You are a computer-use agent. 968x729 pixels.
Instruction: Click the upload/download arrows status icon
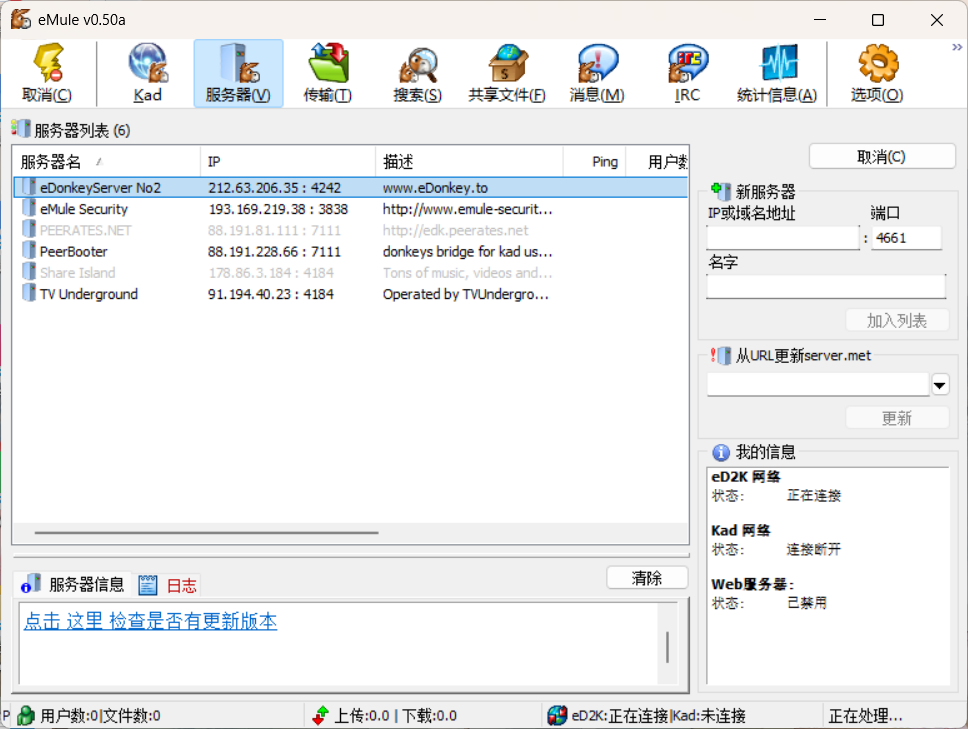[320, 715]
